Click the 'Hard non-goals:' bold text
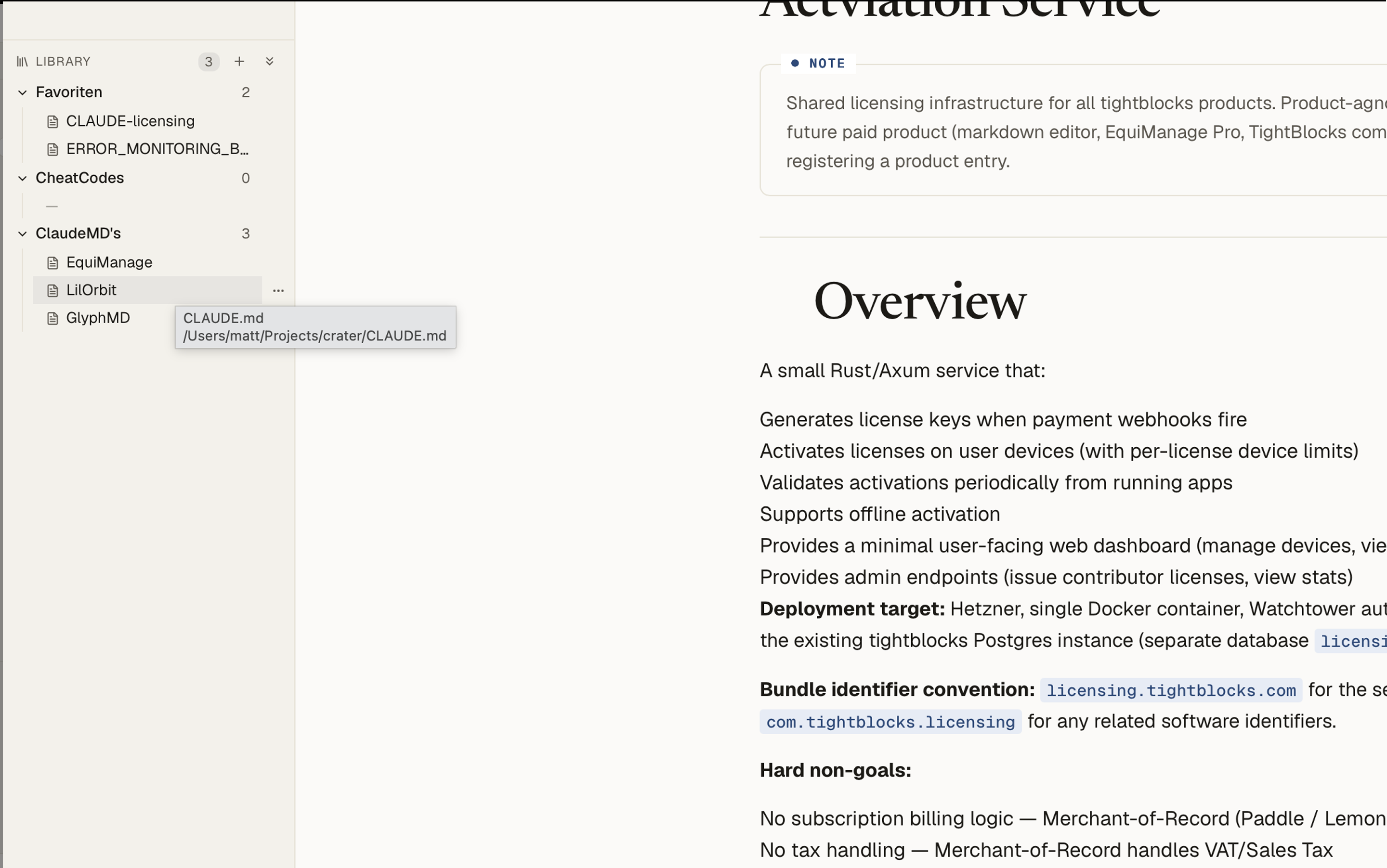 836,770
